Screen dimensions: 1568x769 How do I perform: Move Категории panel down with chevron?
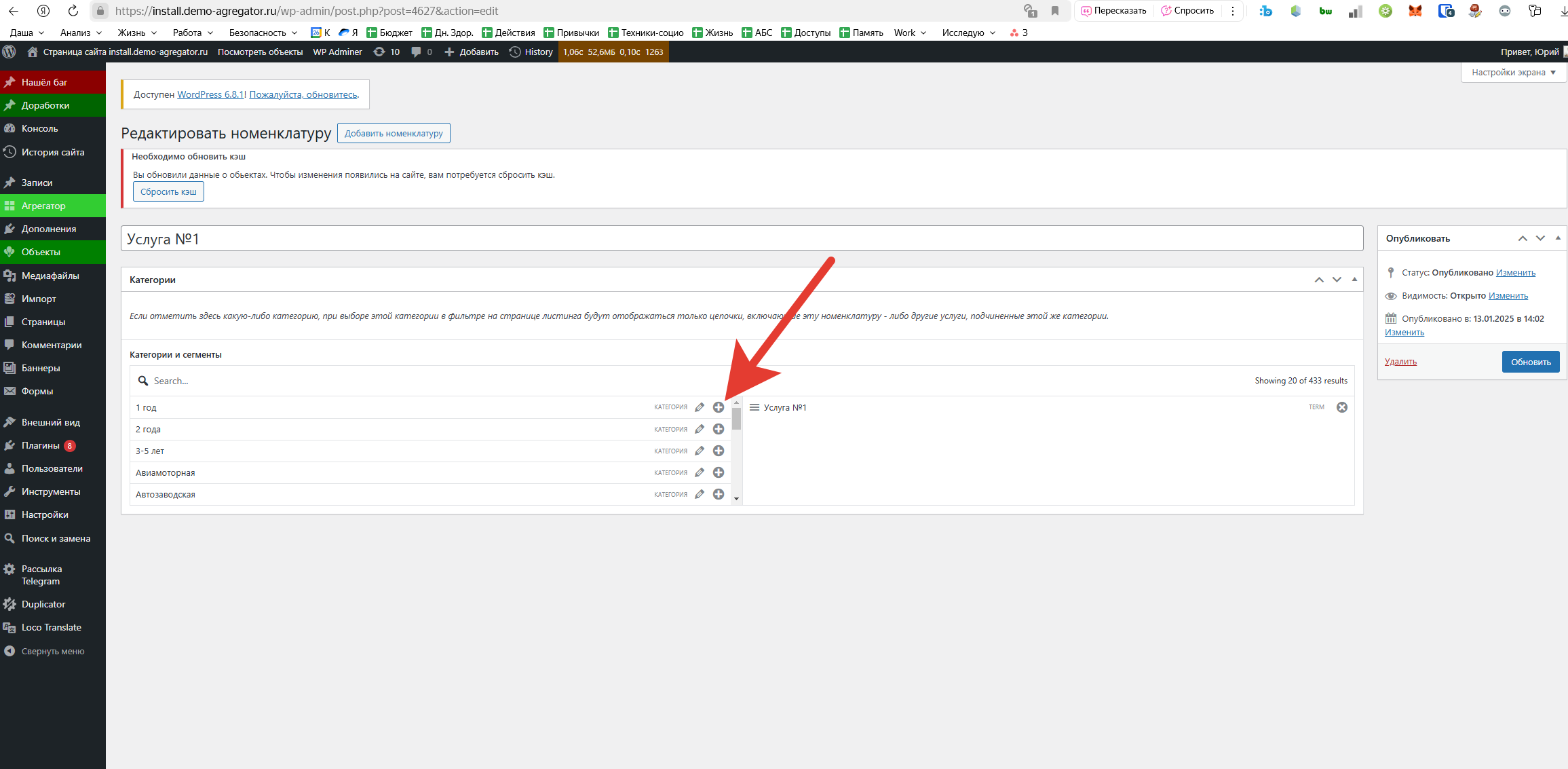(1337, 279)
